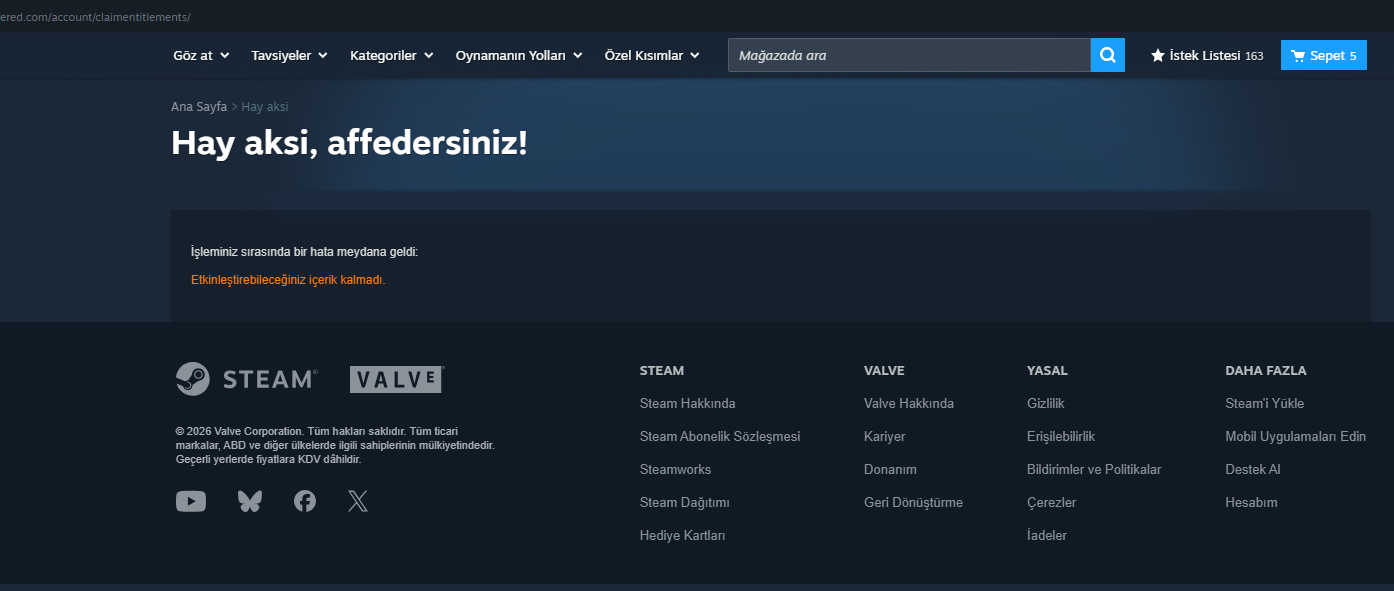Open Mobil Uygulamaları Edin link

(x=1295, y=436)
